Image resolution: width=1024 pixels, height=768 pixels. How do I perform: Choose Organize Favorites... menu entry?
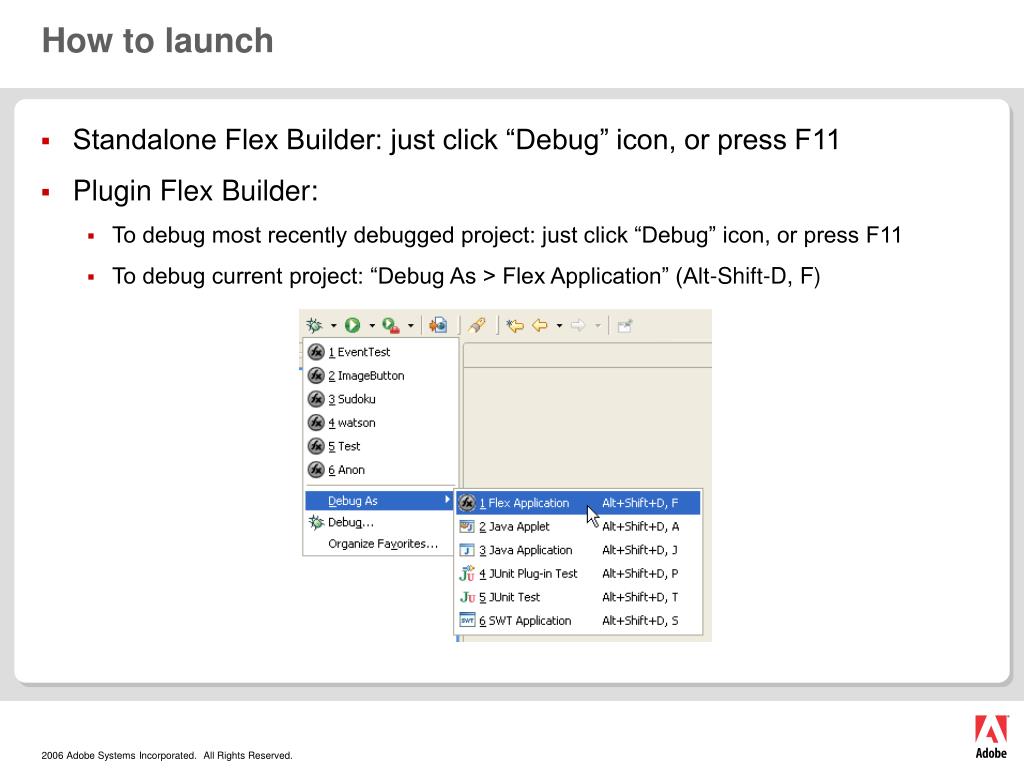pyautogui.click(x=379, y=544)
